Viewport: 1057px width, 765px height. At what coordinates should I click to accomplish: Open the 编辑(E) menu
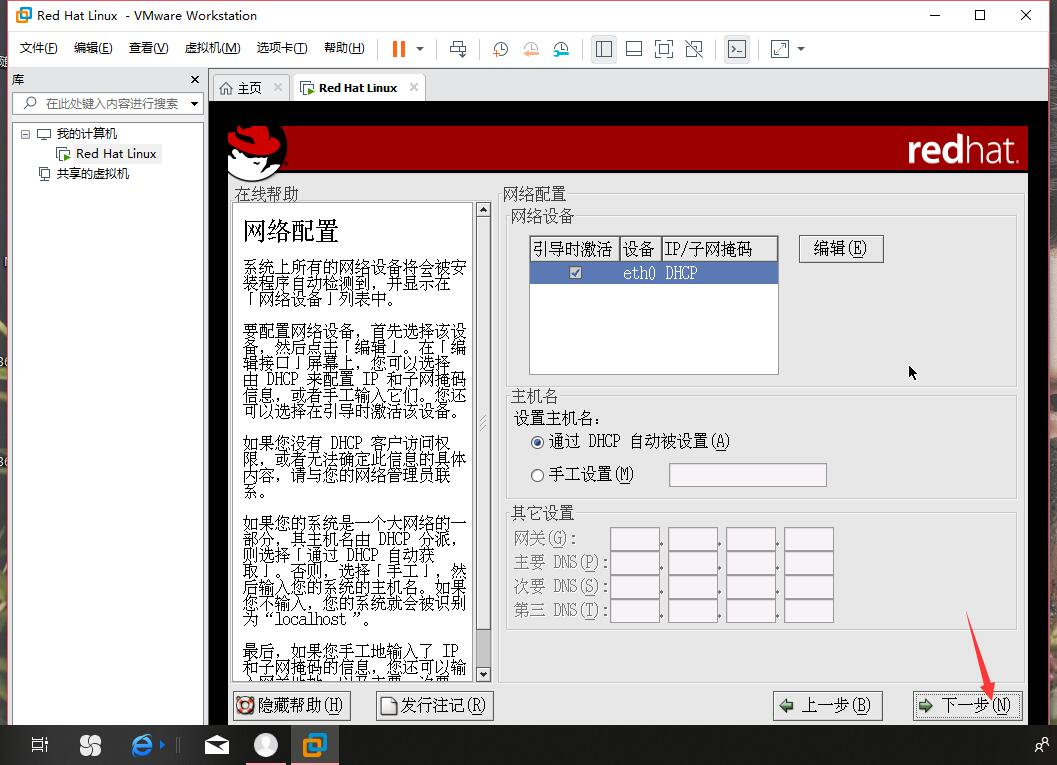(x=93, y=48)
